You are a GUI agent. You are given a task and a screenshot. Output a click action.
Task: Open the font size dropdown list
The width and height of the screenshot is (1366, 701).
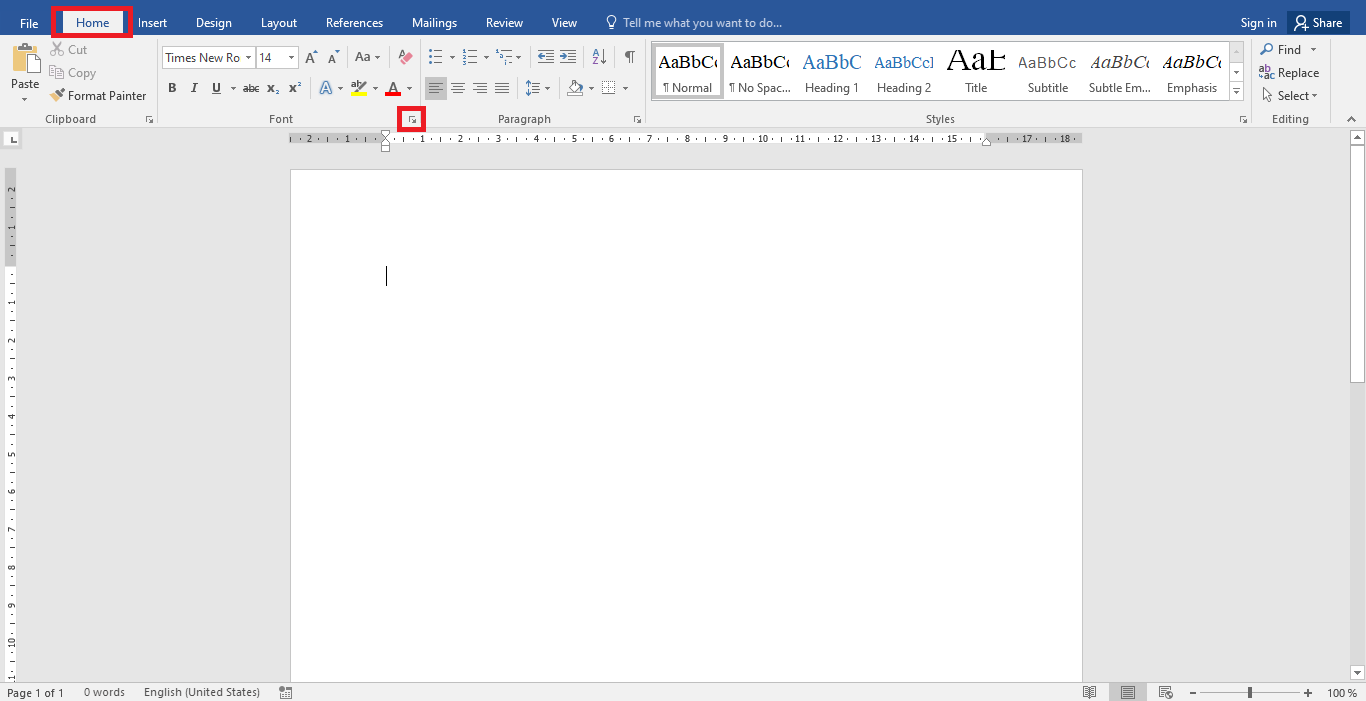(x=291, y=58)
